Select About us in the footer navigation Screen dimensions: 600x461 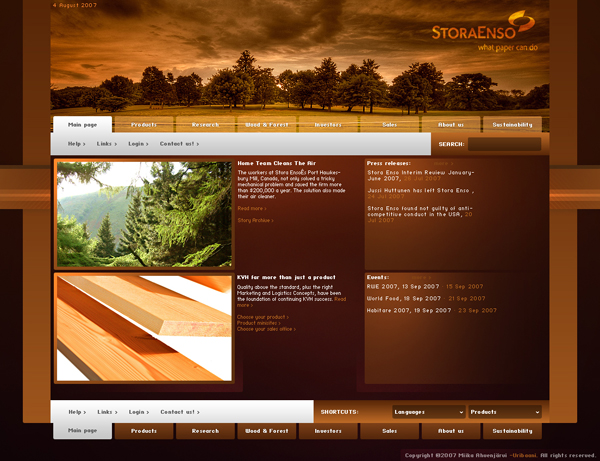click(x=451, y=431)
